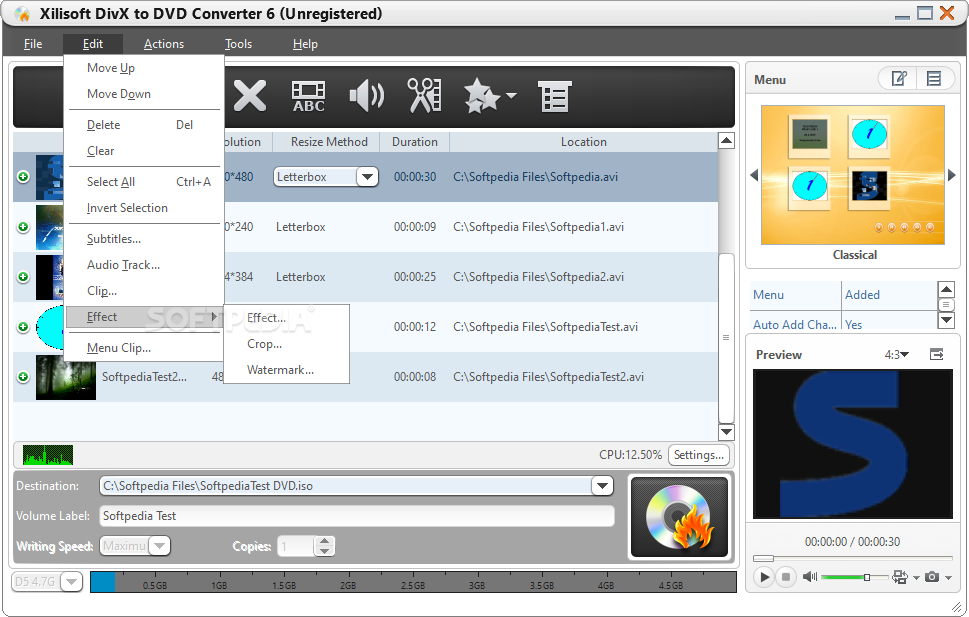The height and width of the screenshot is (617, 969).
Task: Click the list view toolbar icon
Action: click(555, 96)
